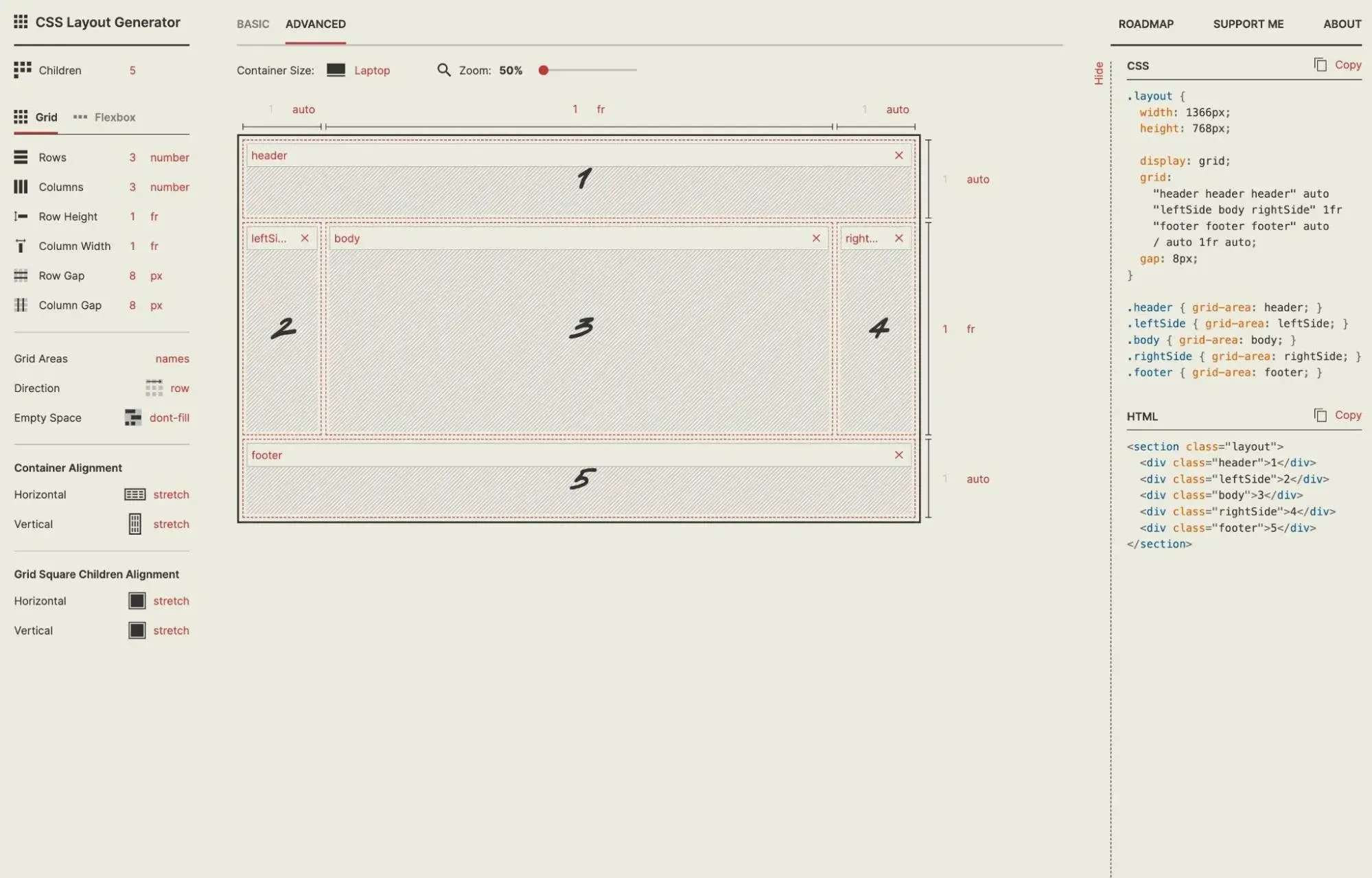Change Container Horizontal 'stretch' value
Screen dimensions: 1372x878
tap(171, 494)
